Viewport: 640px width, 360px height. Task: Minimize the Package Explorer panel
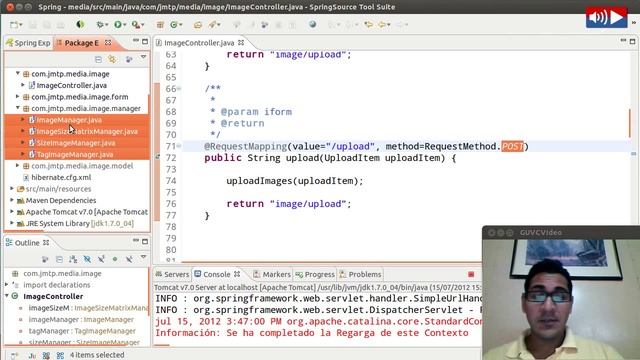click(136, 41)
